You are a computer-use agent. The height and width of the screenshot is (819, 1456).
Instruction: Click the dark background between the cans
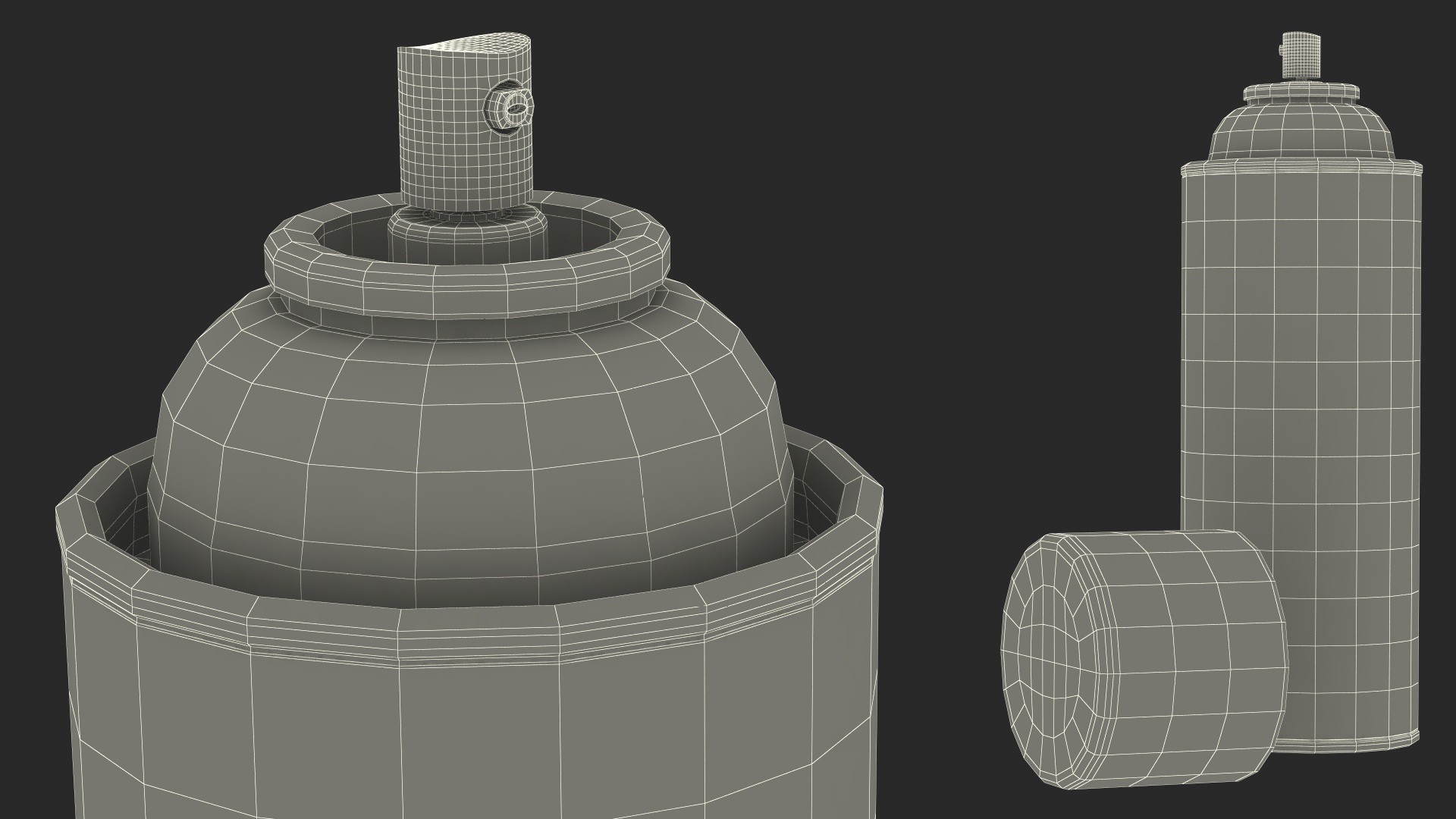[986, 303]
